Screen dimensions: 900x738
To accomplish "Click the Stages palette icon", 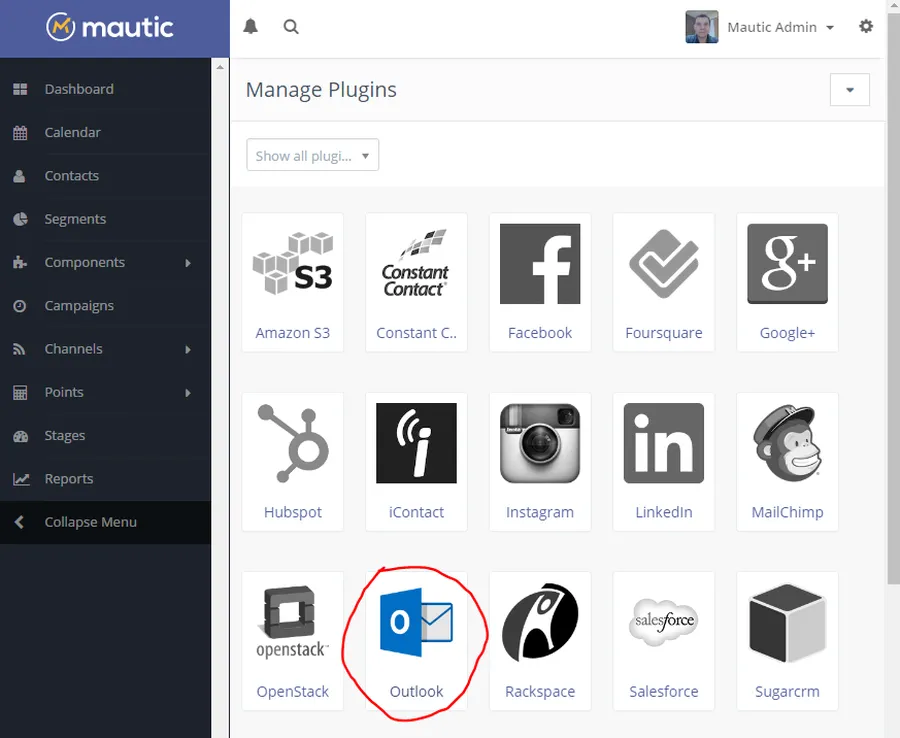I will tap(20, 436).
